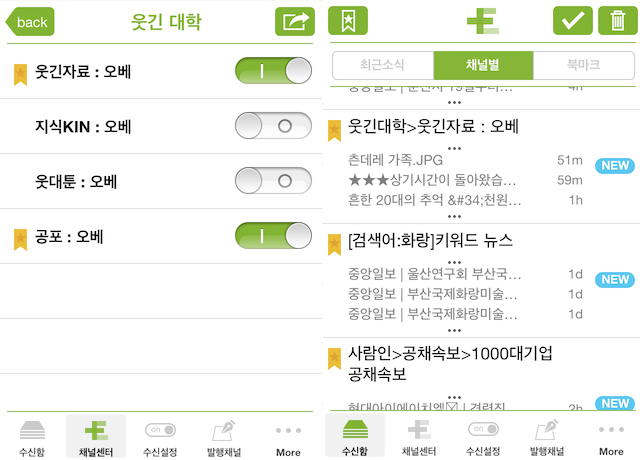Open the 촌데레 가족.JPG article

click(395, 160)
